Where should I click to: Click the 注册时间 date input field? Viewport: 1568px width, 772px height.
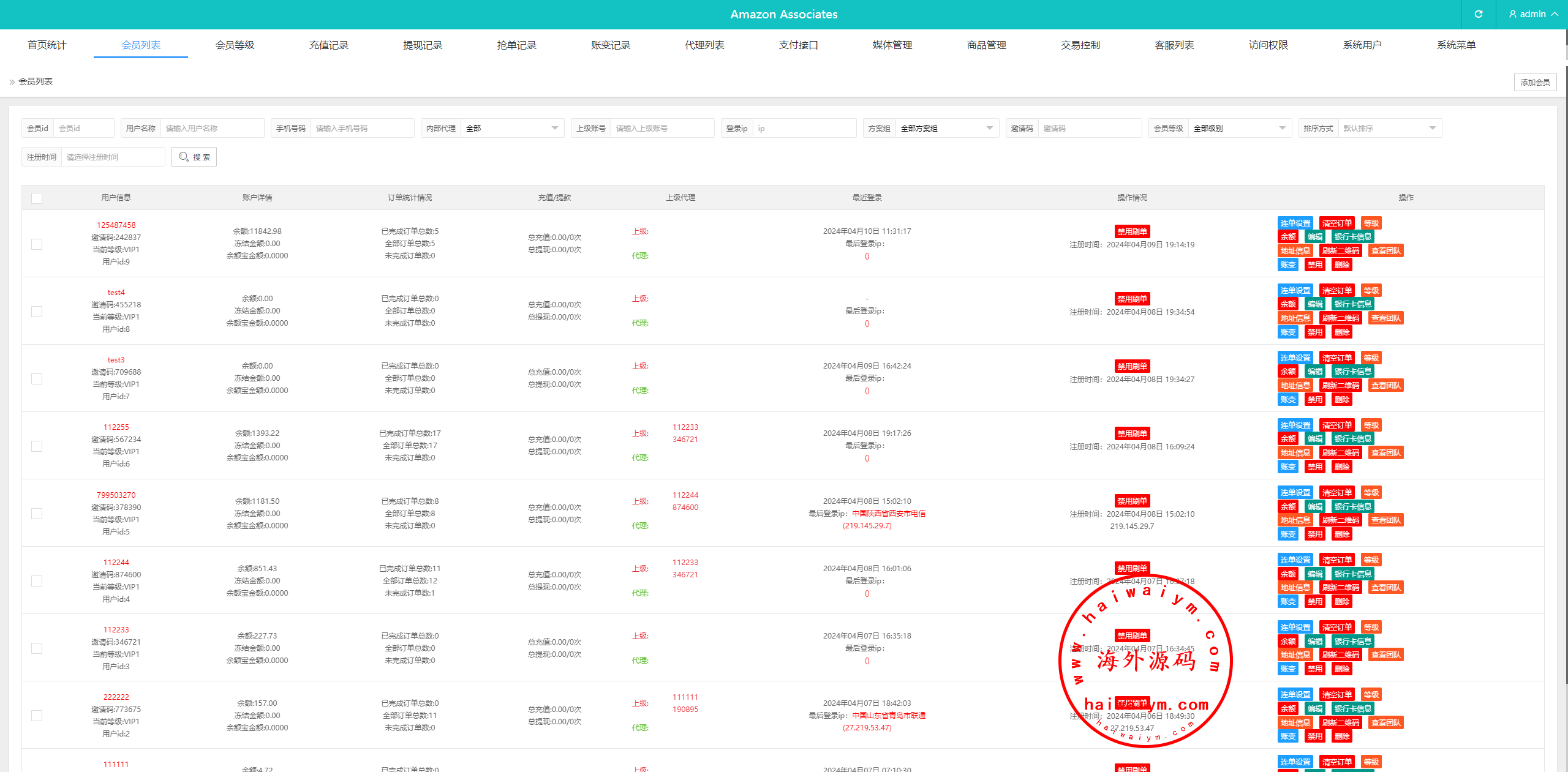(113, 157)
